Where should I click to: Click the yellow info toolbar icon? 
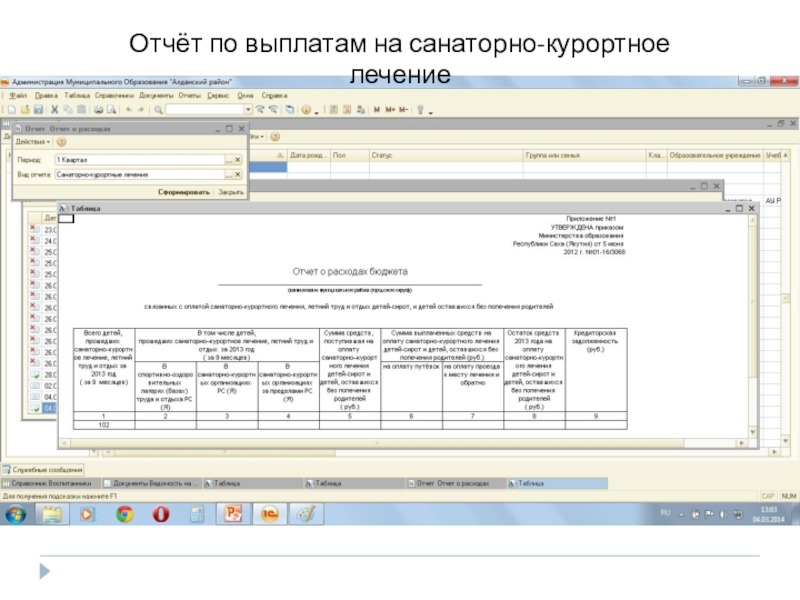pyautogui.click(x=306, y=110)
